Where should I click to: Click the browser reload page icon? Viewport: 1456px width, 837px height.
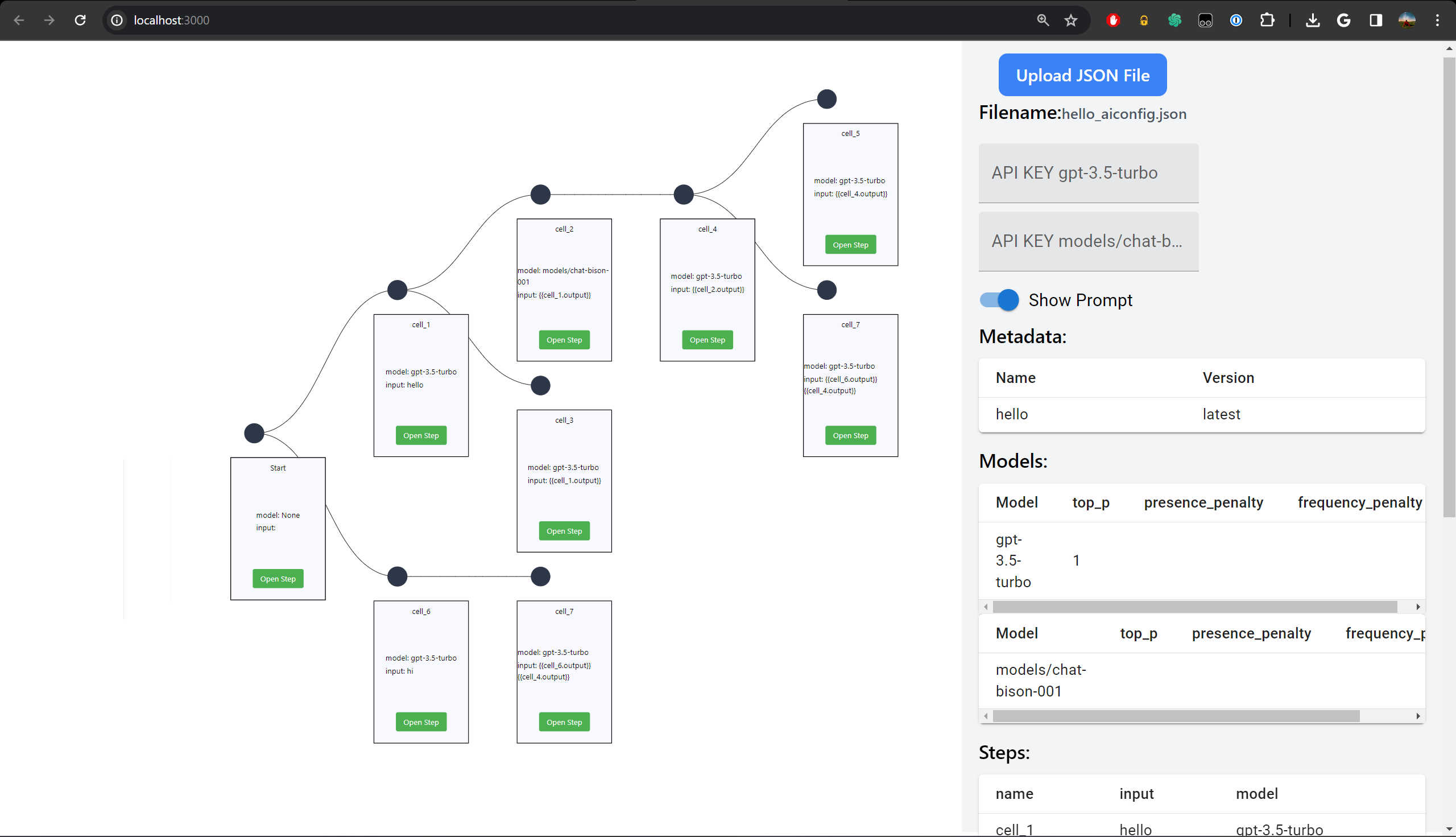[80, 20]
